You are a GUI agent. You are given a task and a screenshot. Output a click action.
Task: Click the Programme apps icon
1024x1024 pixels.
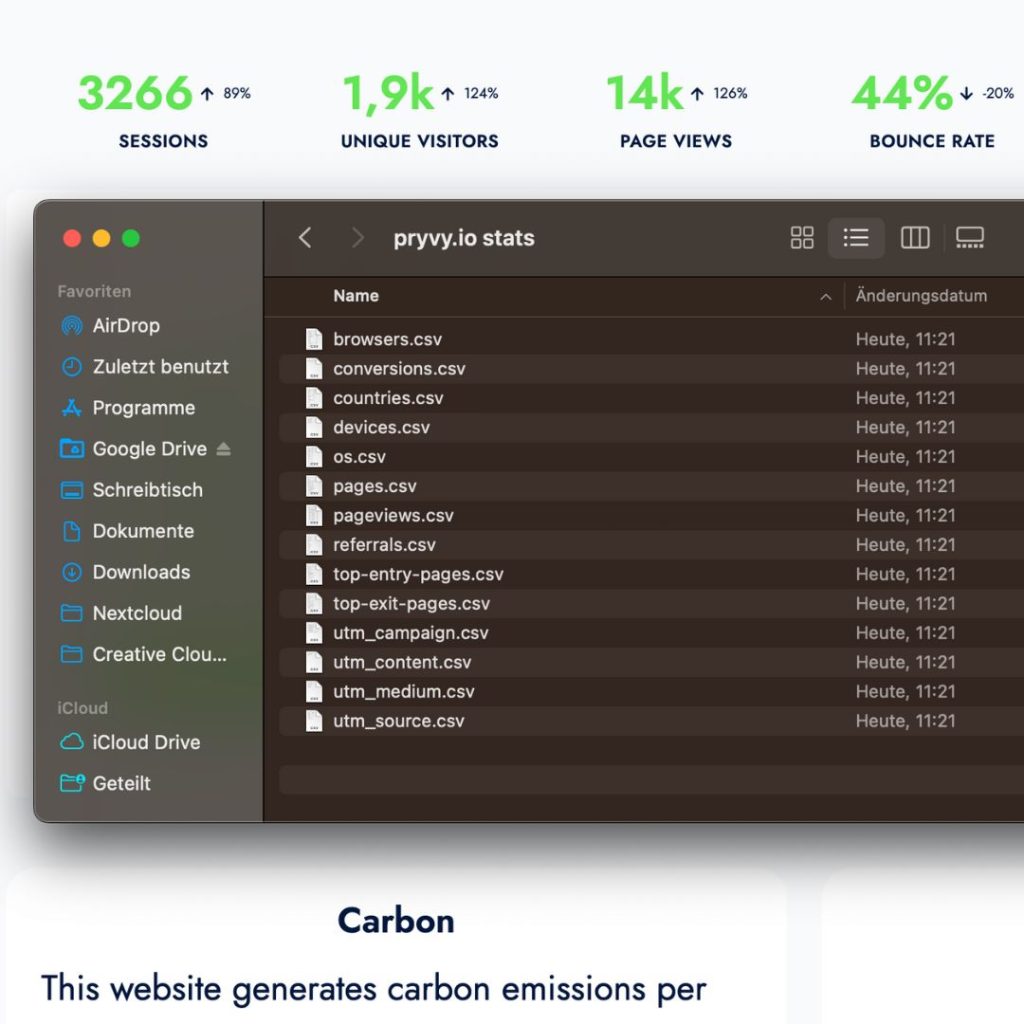tap(72, 408)
